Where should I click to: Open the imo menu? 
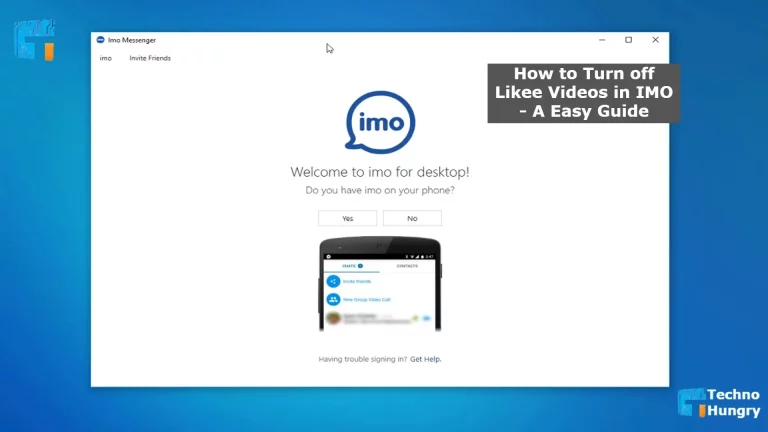point(106,58)
